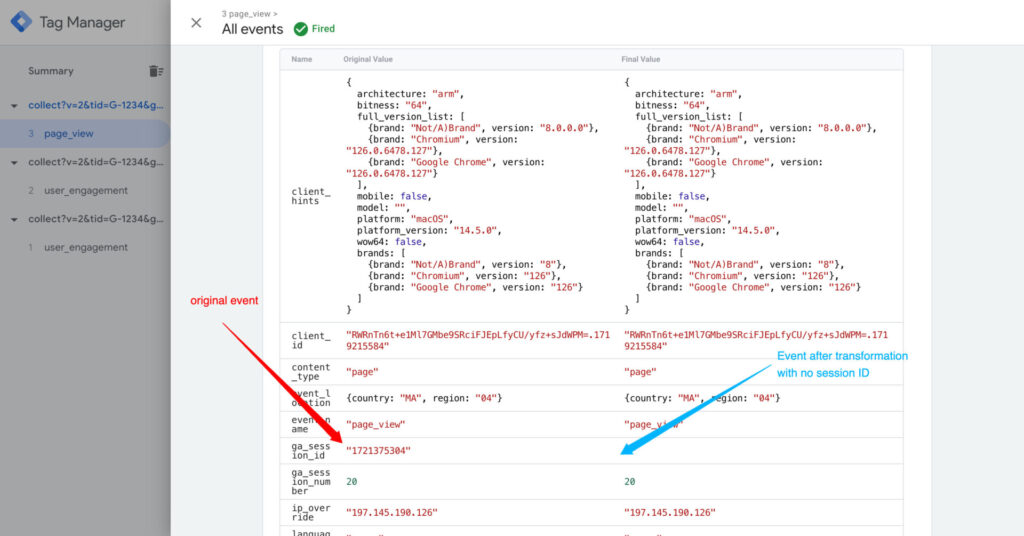Collapse the collect request group above page_view
The height and width of the screenshot is (536, 1024).
click(x=14, y=106)
